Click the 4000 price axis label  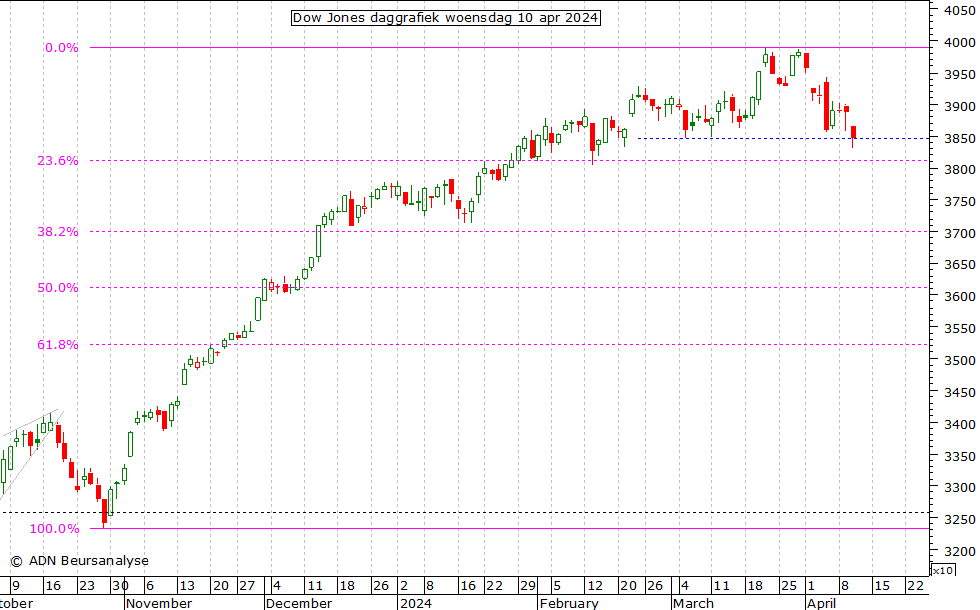(x=959, y=43)
